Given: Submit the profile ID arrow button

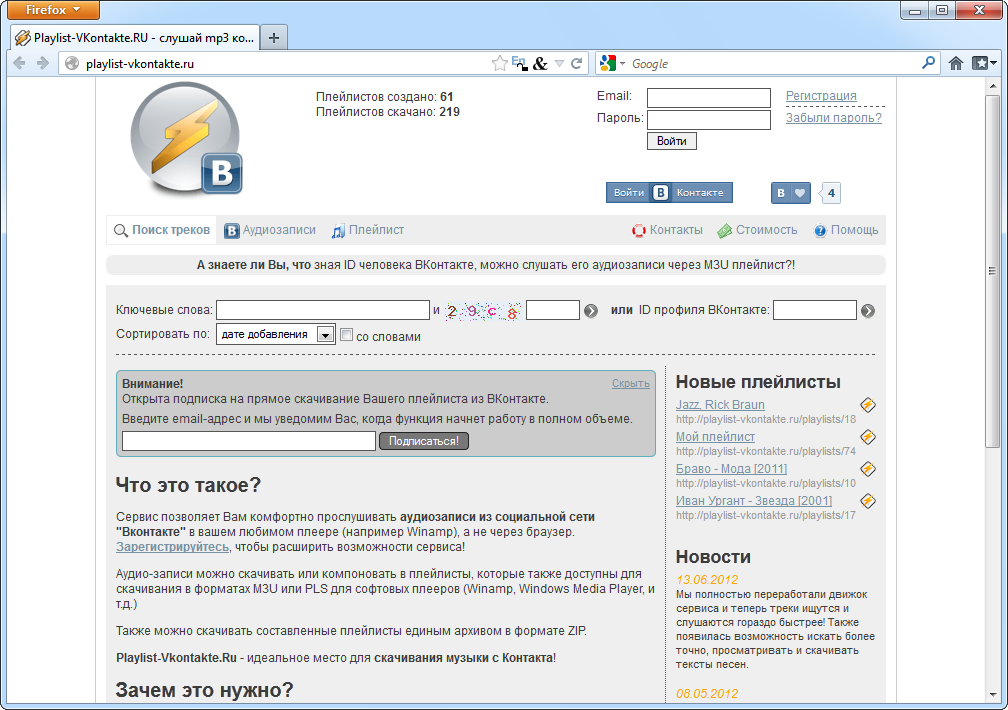Looking at the screenshot, I should click(868, 311).
